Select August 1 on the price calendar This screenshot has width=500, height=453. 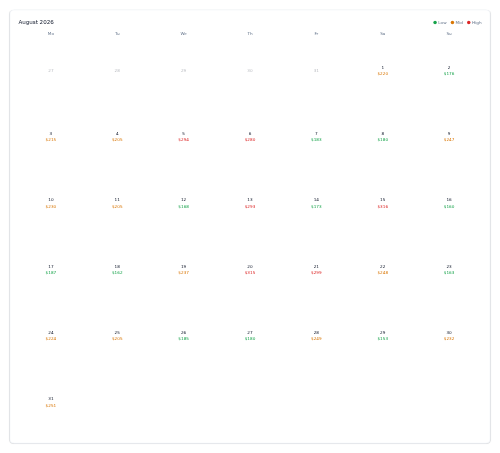click(x=383, y=70)
